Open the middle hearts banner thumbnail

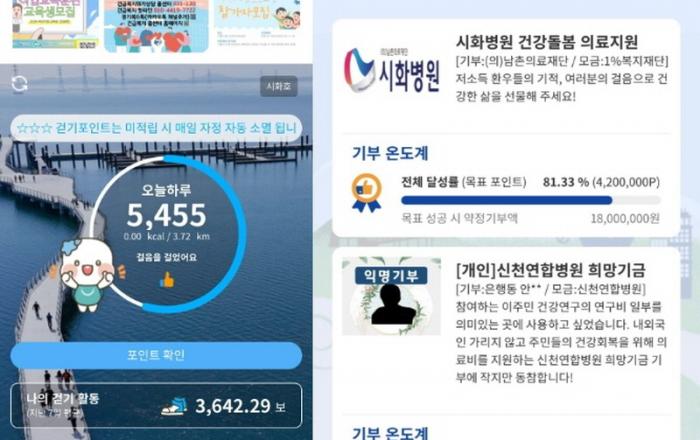point(156,25)
